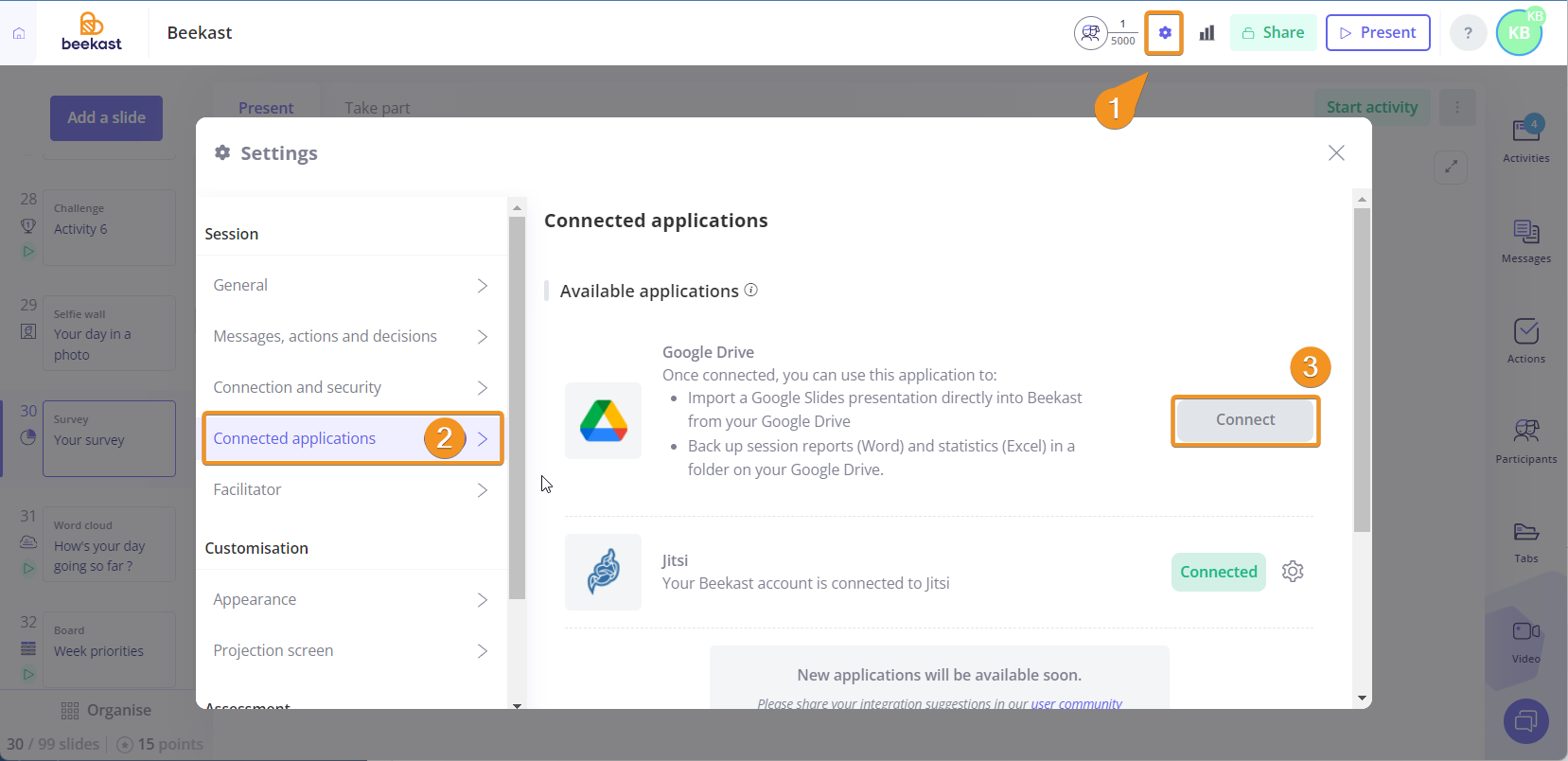This screenshot has width=1568, height=761.
Task: Open the user community link
Action: point(1076,703)
